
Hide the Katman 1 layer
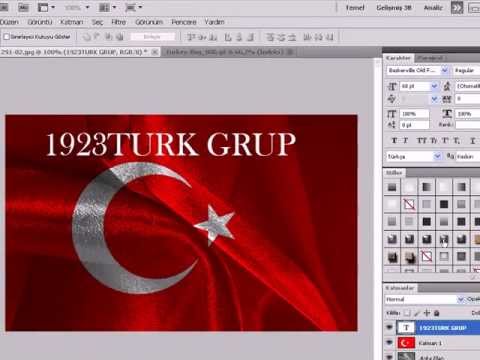(x=389, y=343)
